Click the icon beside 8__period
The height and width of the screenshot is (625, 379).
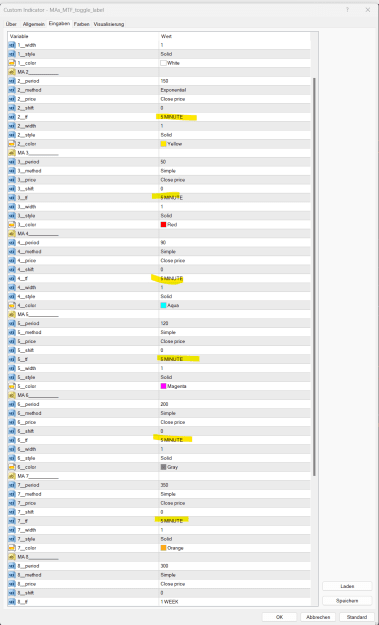click(x=12, y=566)
